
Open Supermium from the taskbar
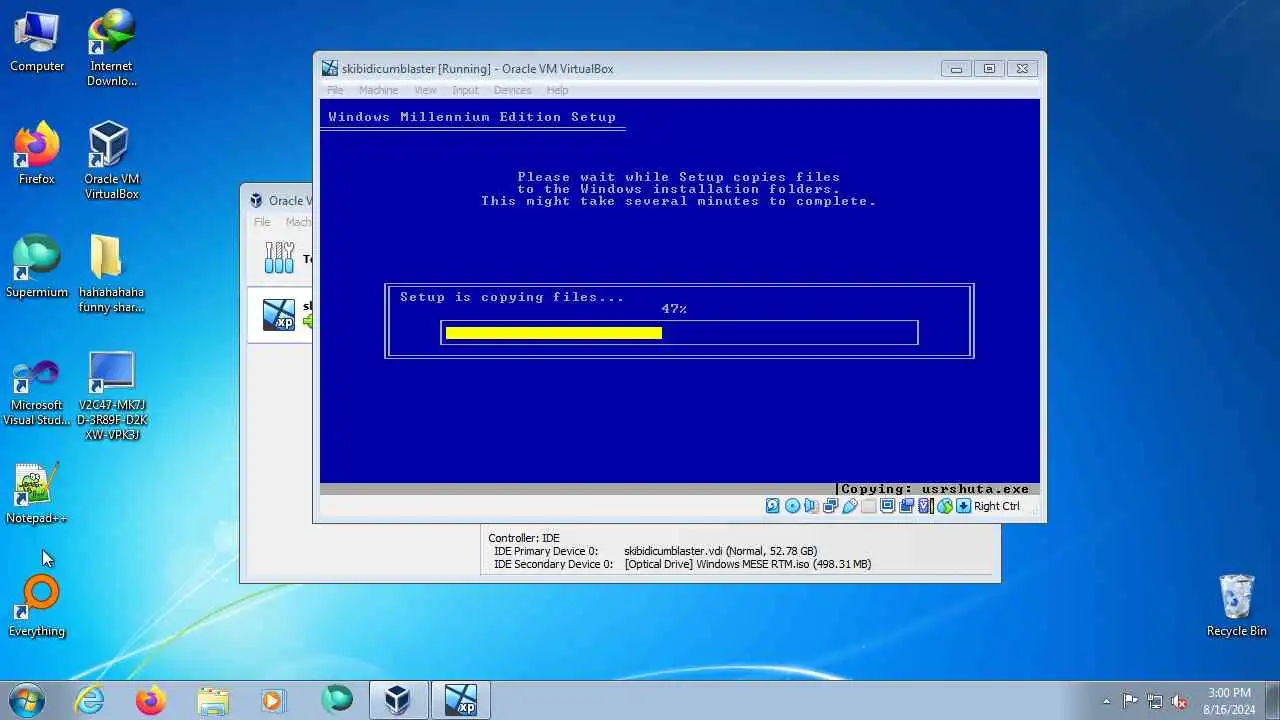[336, 700]
